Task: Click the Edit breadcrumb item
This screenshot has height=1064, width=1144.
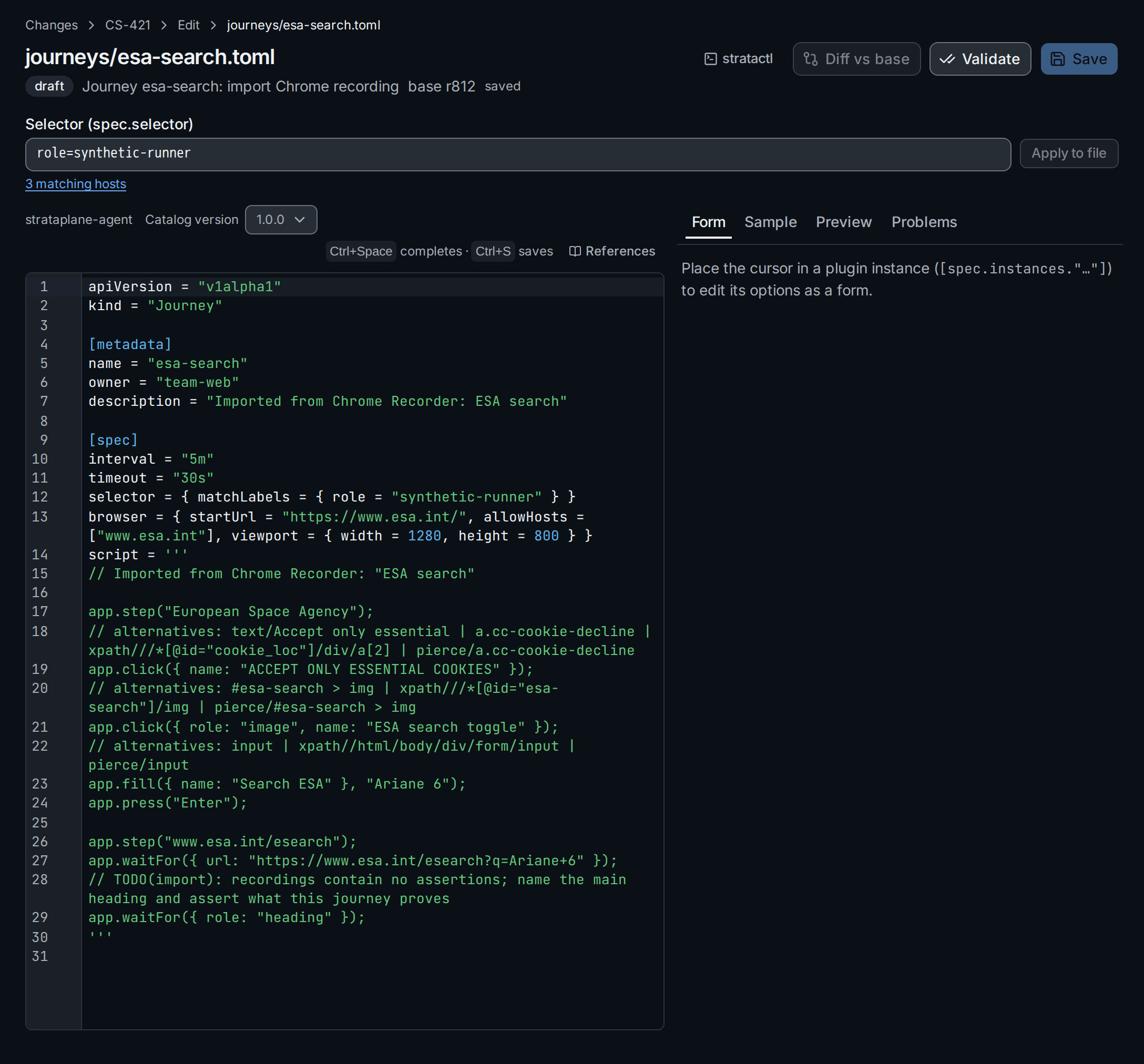Action: pos(188,25)
